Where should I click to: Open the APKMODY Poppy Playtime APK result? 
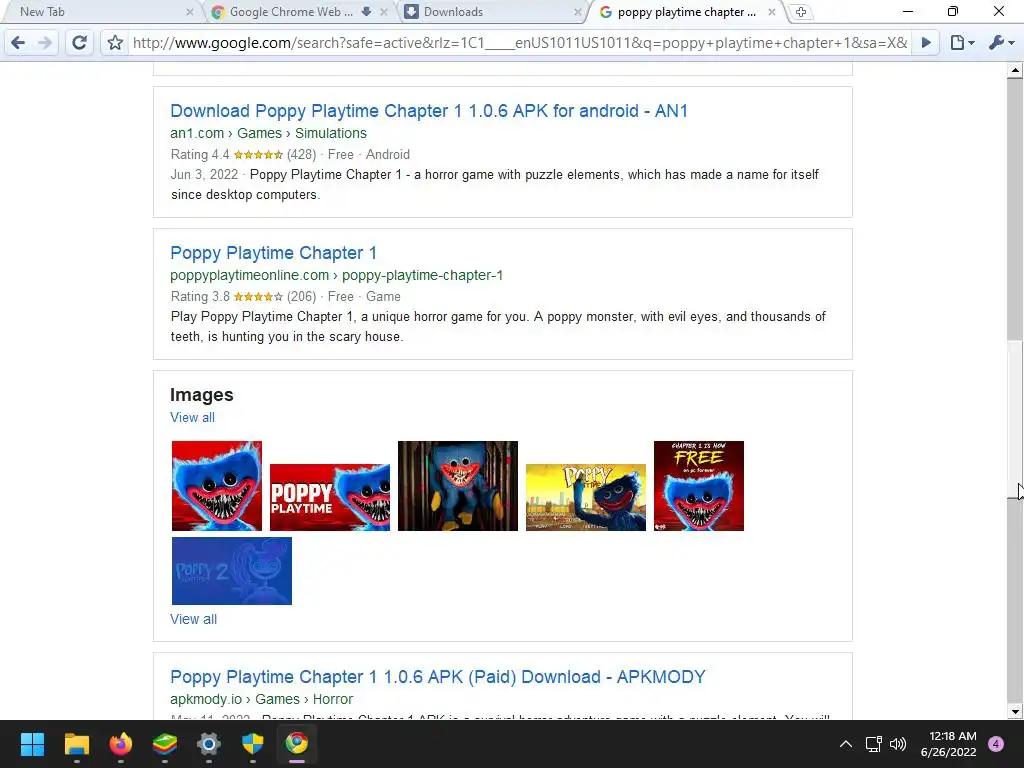[438, 677]
